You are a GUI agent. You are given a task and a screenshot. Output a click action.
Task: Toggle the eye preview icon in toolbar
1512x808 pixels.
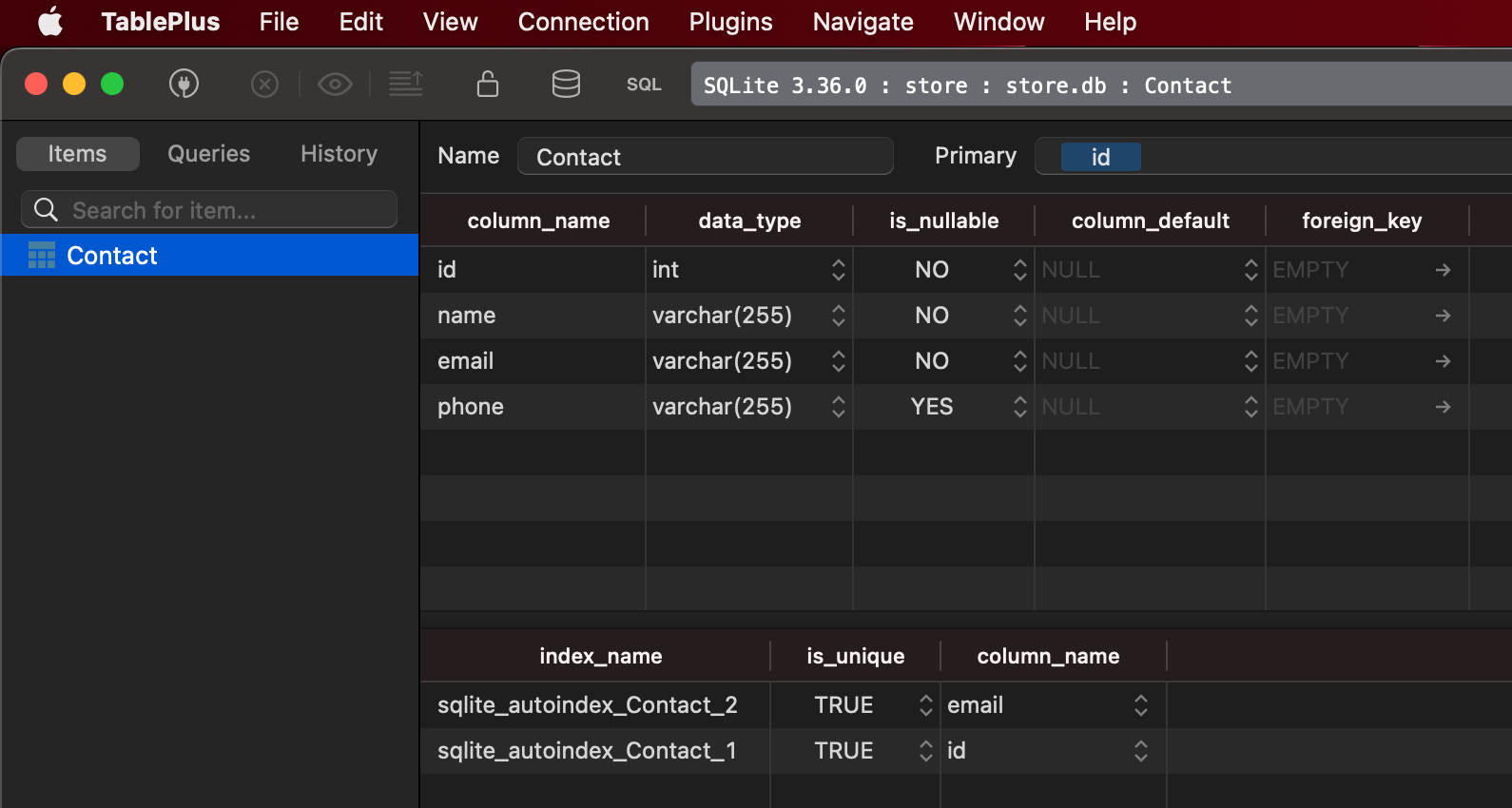click(335, 85)
